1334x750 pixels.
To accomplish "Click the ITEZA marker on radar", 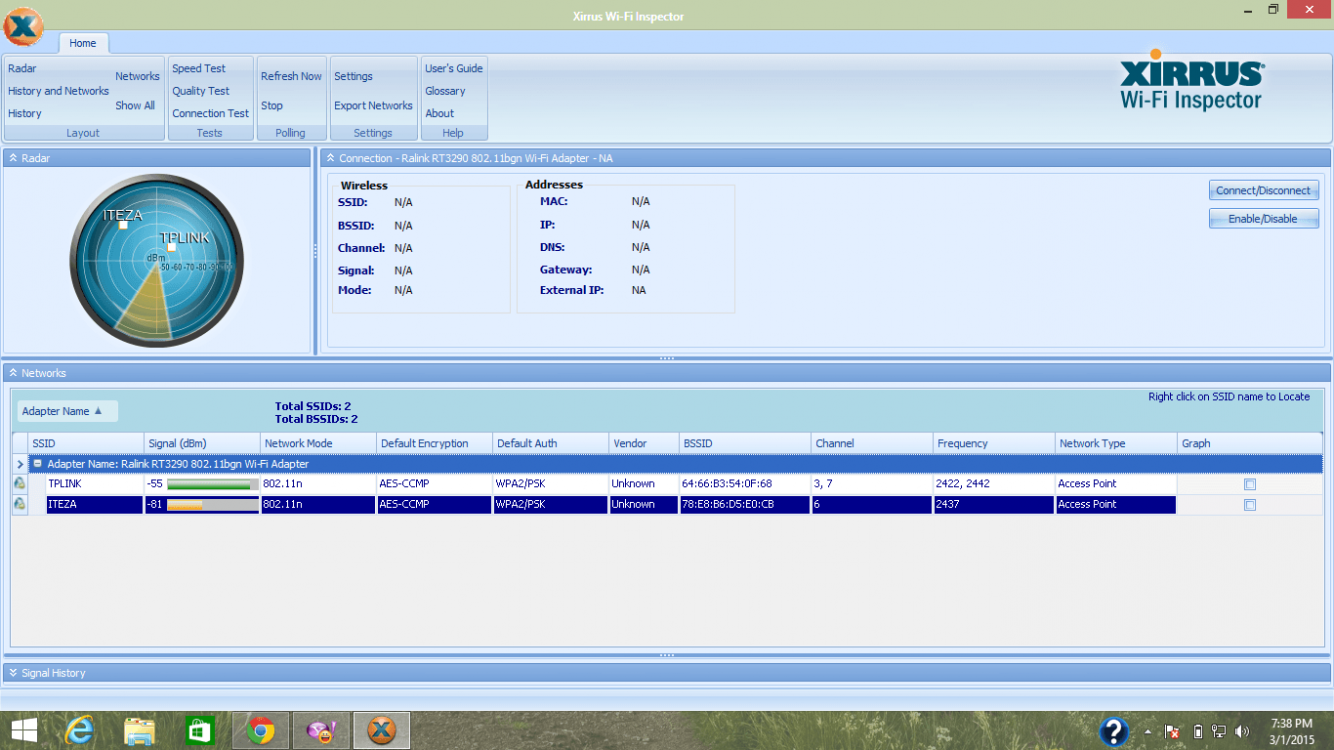I will coord(122,225).
